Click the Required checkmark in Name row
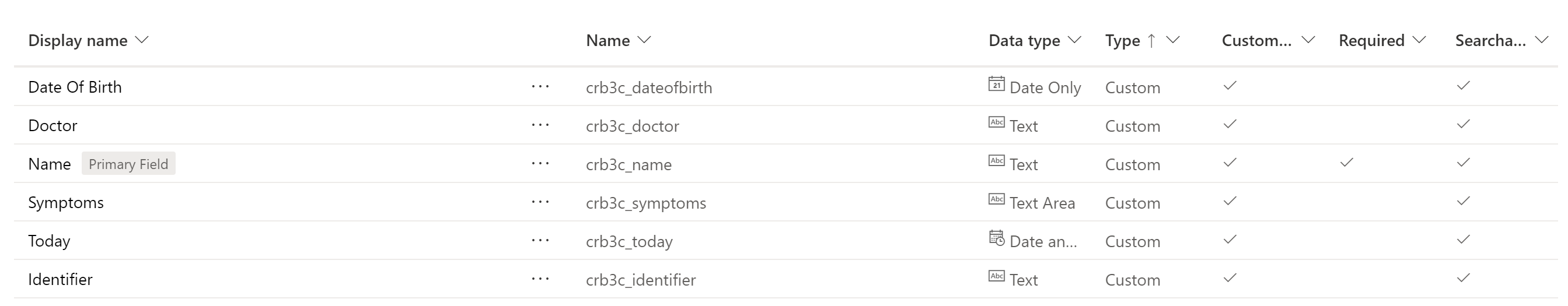Screen dimensions: 1568x306 (1346, 163)
